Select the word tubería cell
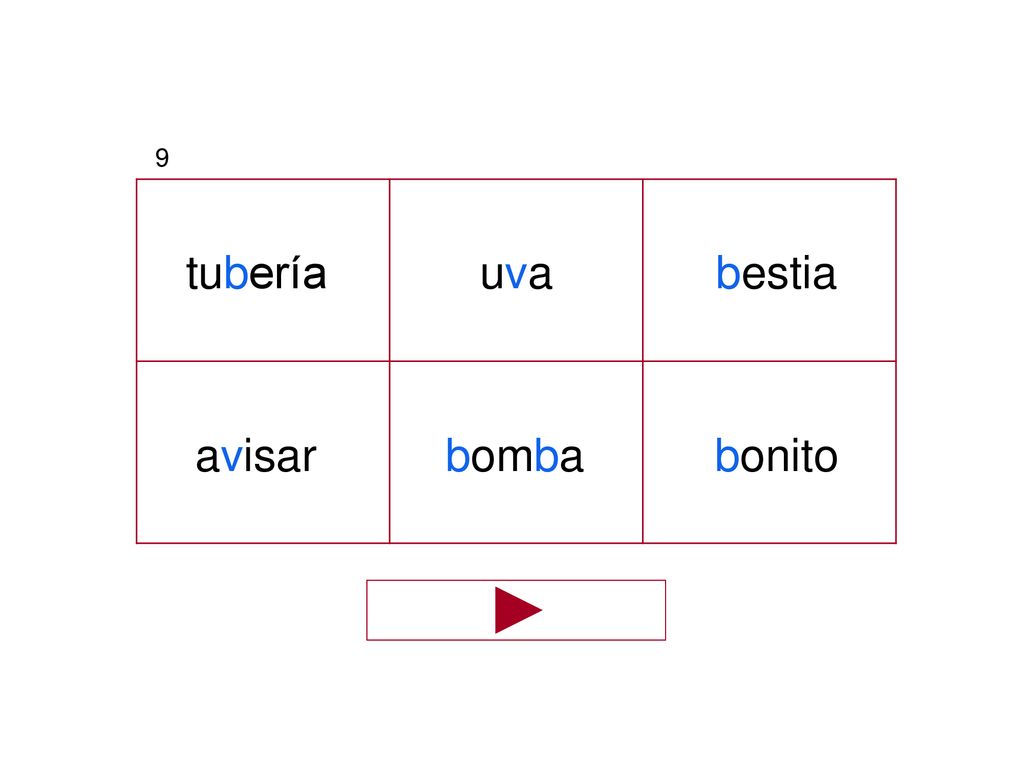 tap(263, 270)
